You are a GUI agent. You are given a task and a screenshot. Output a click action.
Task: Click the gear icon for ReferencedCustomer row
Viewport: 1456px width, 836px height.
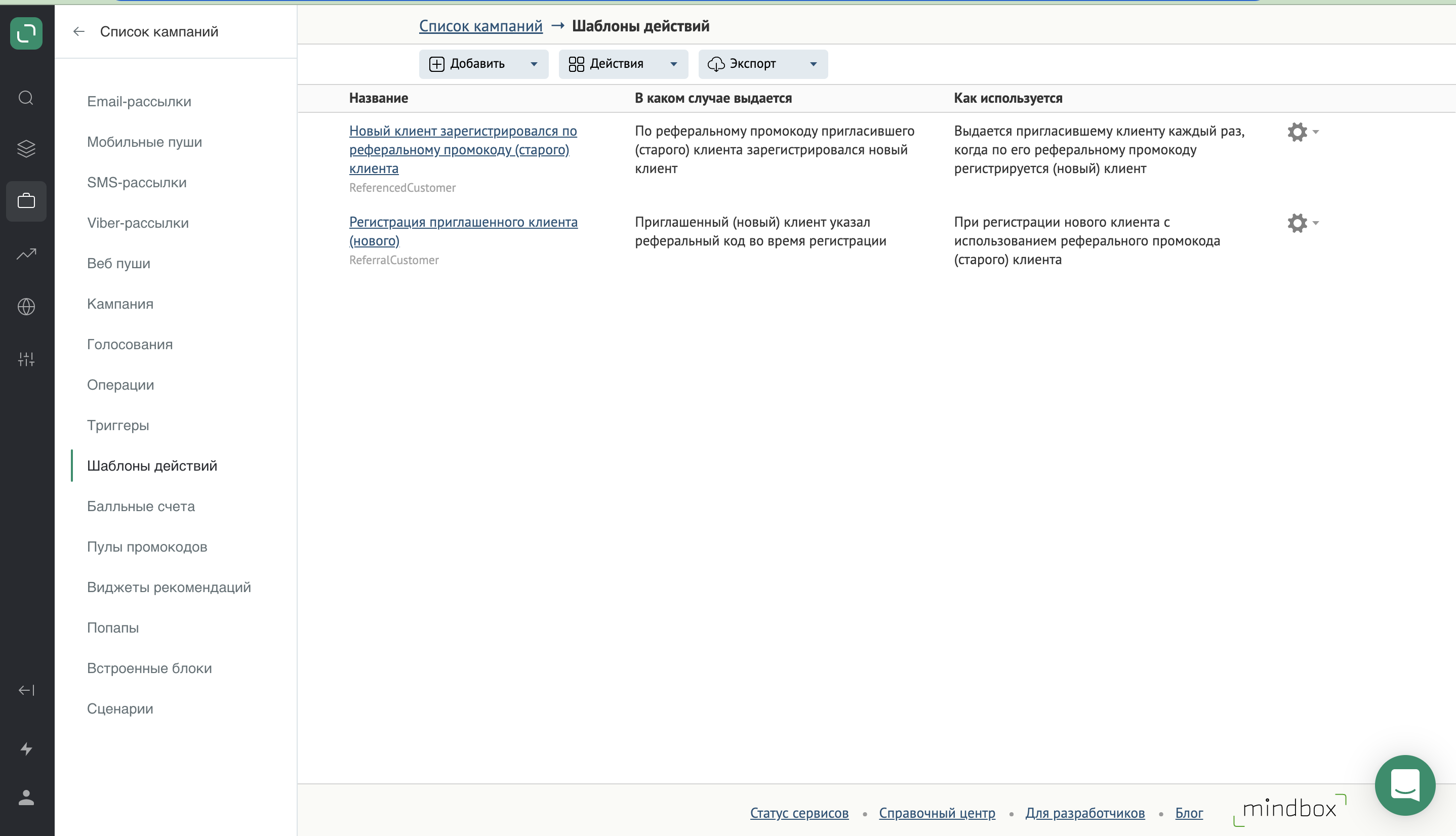1297,132
